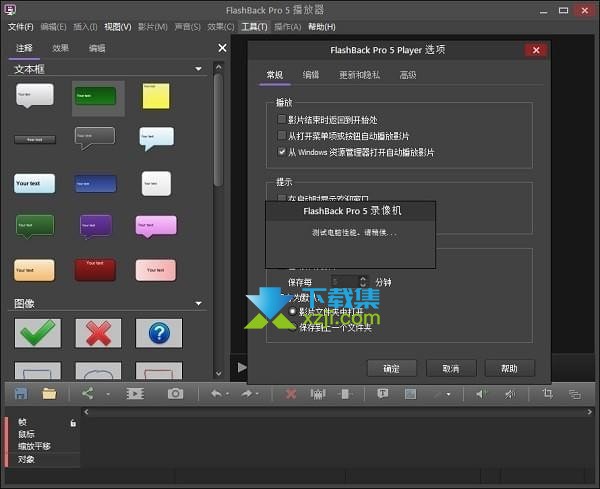This screenshot has width=600, height=489.
Task: Play the movie with the play button
Action: (x=242, y=368)
